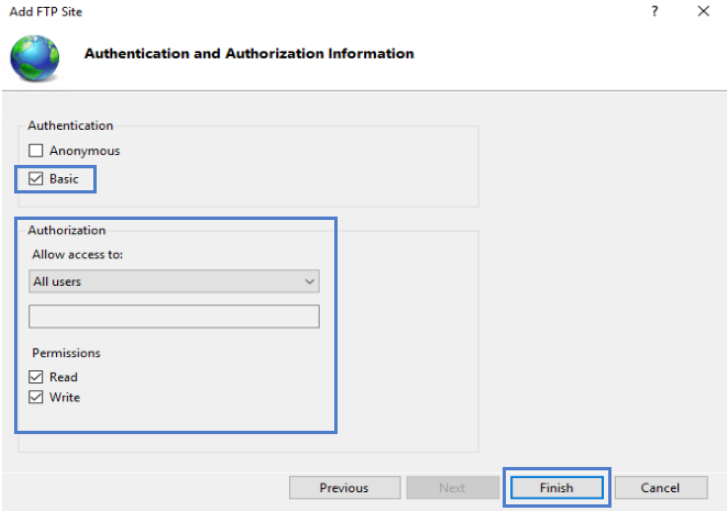Click the 'Authorization' group label

coord(67,230)
